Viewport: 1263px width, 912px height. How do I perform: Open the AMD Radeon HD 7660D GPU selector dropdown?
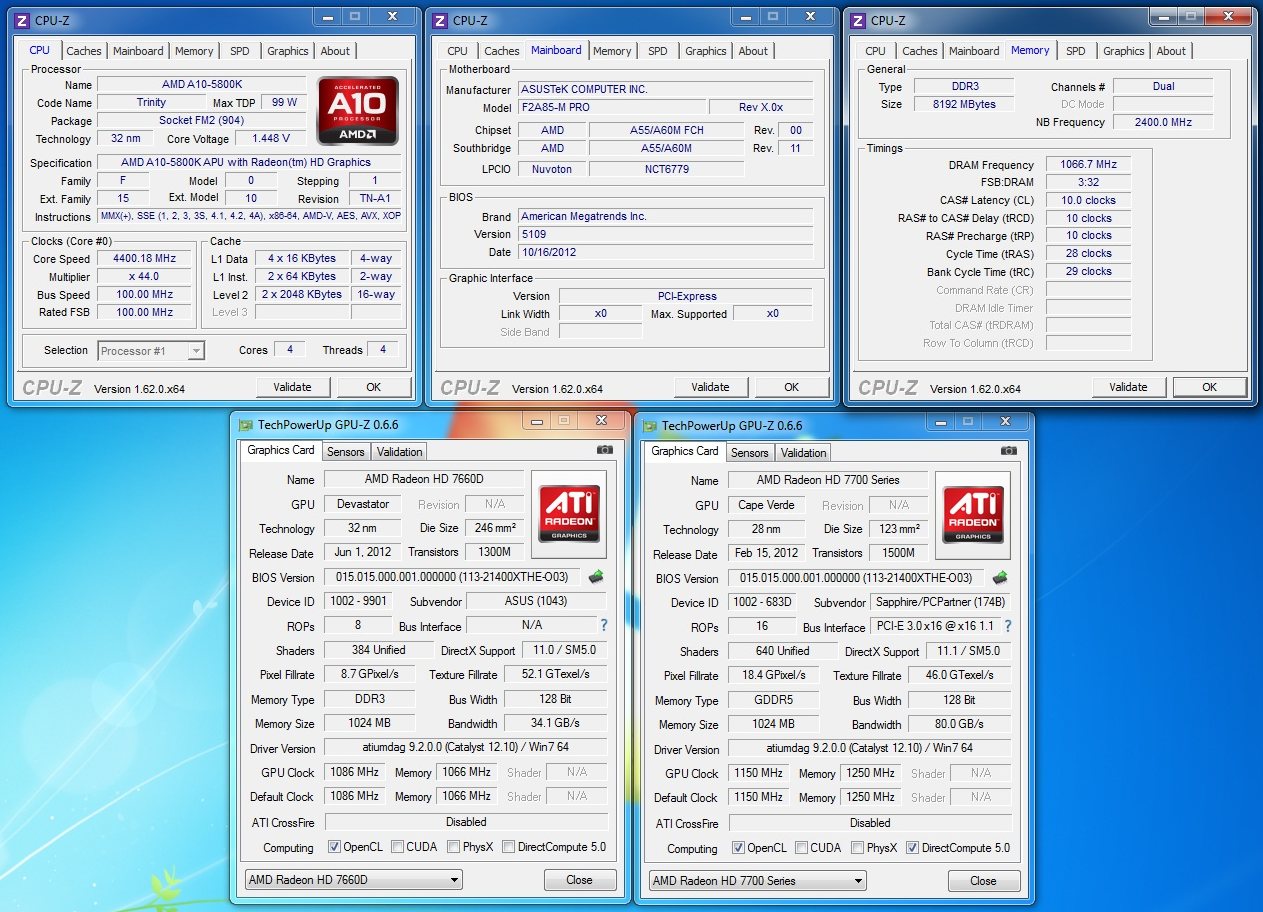click(x=354, y=880)
